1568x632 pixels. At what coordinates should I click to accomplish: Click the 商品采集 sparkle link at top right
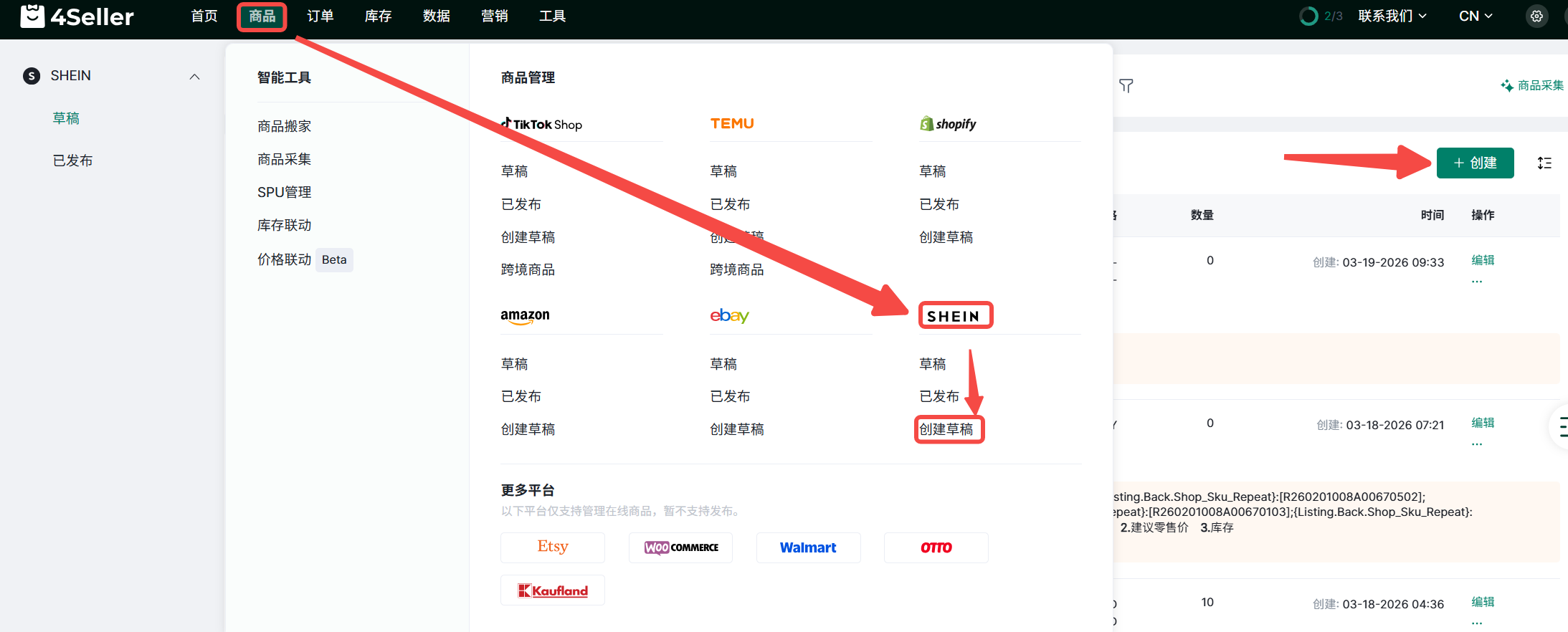pos(1532,85)
